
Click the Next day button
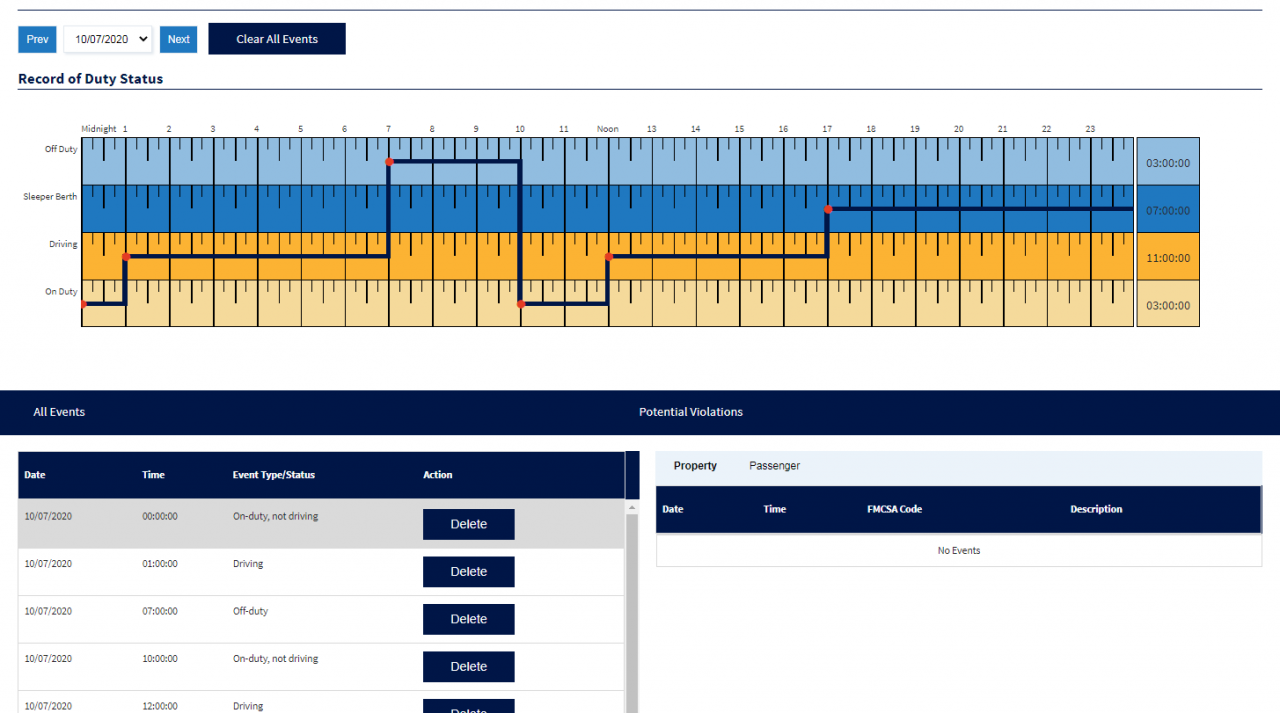178,39
